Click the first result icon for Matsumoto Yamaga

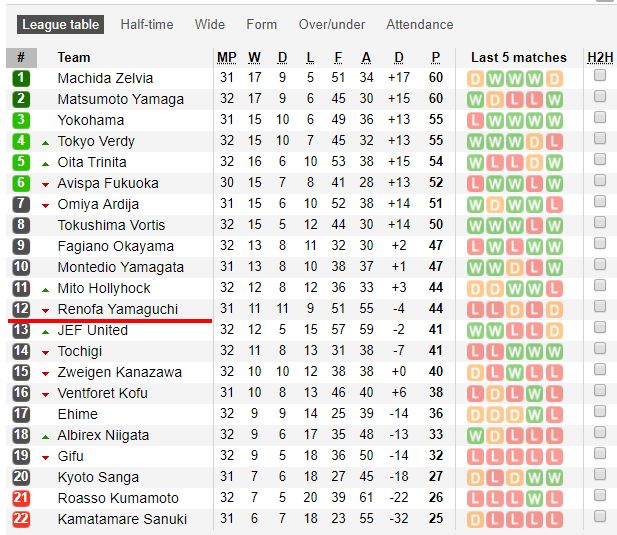click(x=475, y=99)
